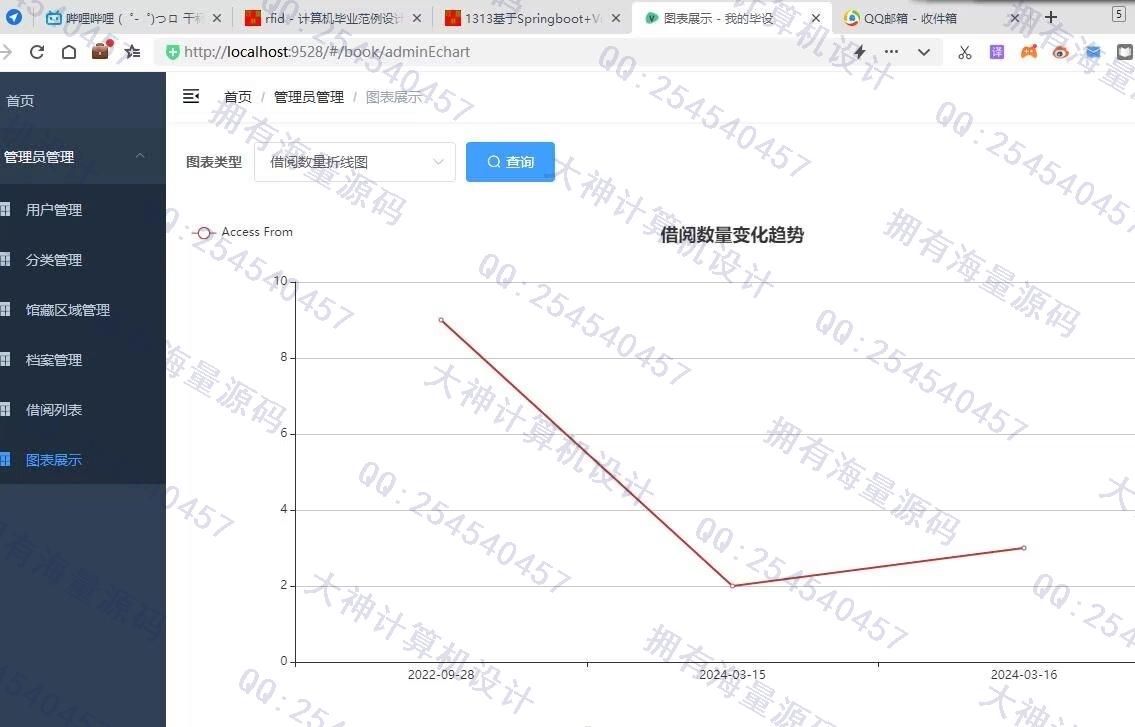Open a new browser tab with plus
The width and height of the screenshot is (1135, 727).
1051,17
